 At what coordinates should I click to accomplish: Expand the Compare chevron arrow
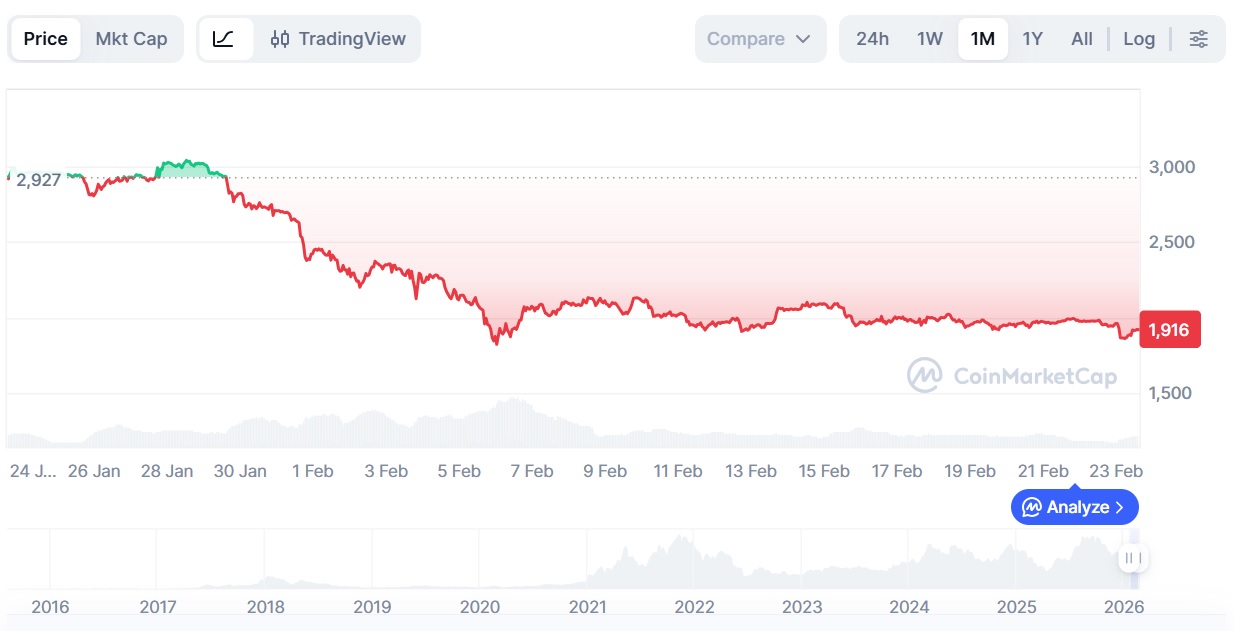[802, 39]
